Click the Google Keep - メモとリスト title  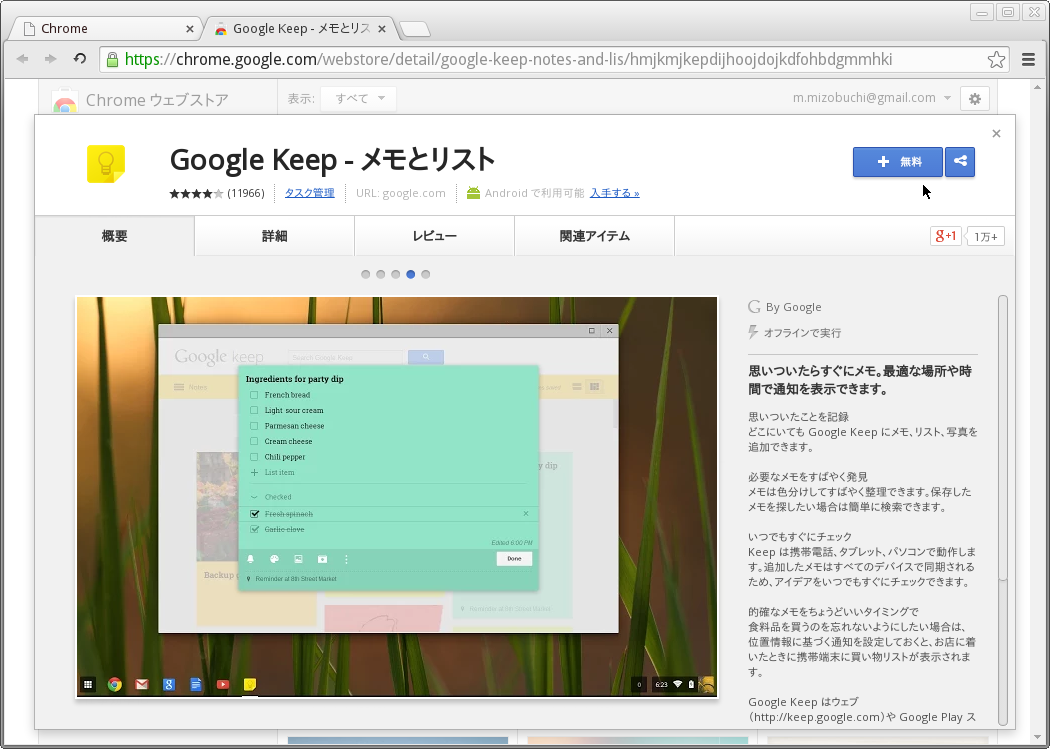pos(332,159)
